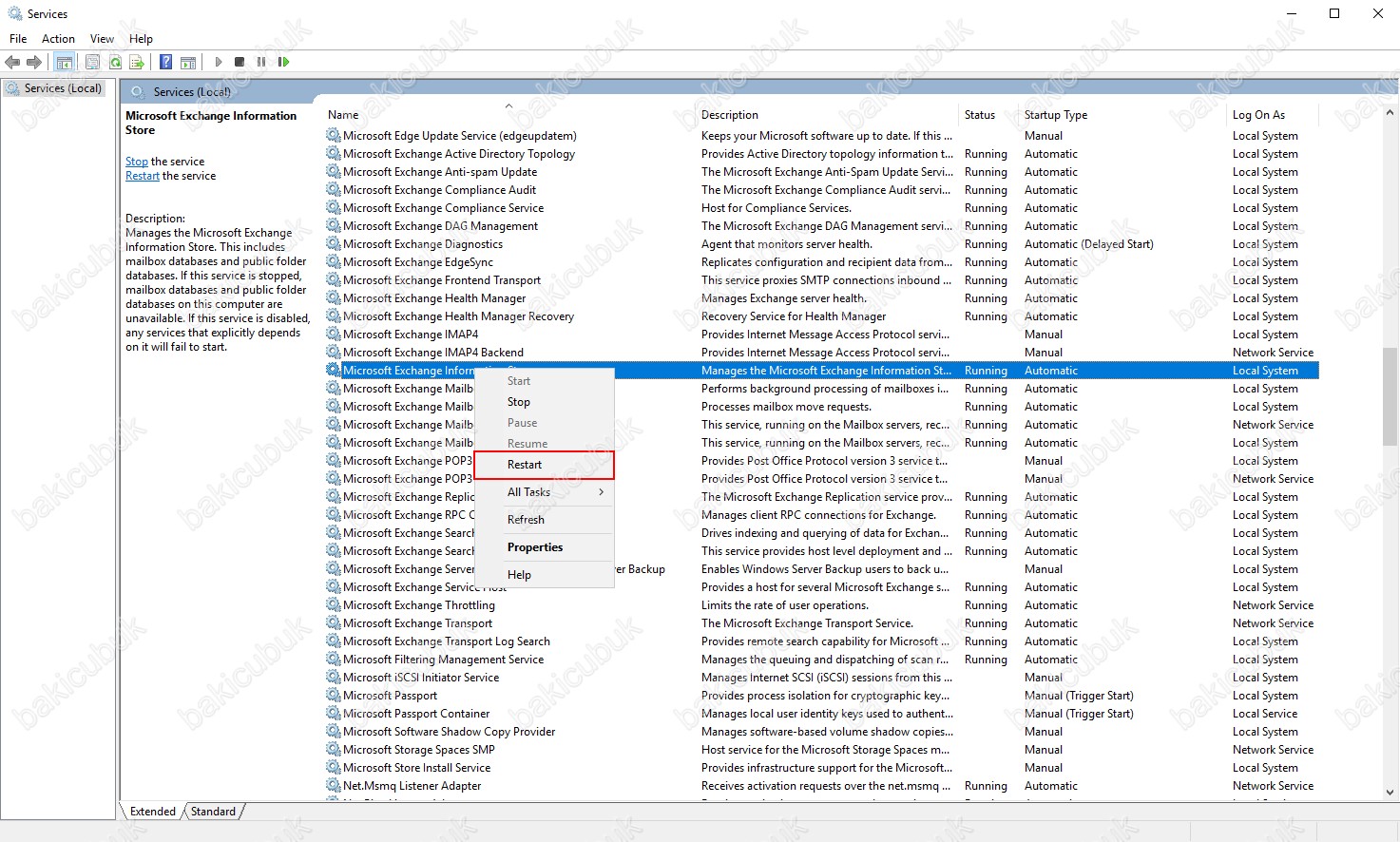Click gear icon of Microsoft Exchange Transport
Viewport: 1400px width, 842px height.
(x=333, y=623)
